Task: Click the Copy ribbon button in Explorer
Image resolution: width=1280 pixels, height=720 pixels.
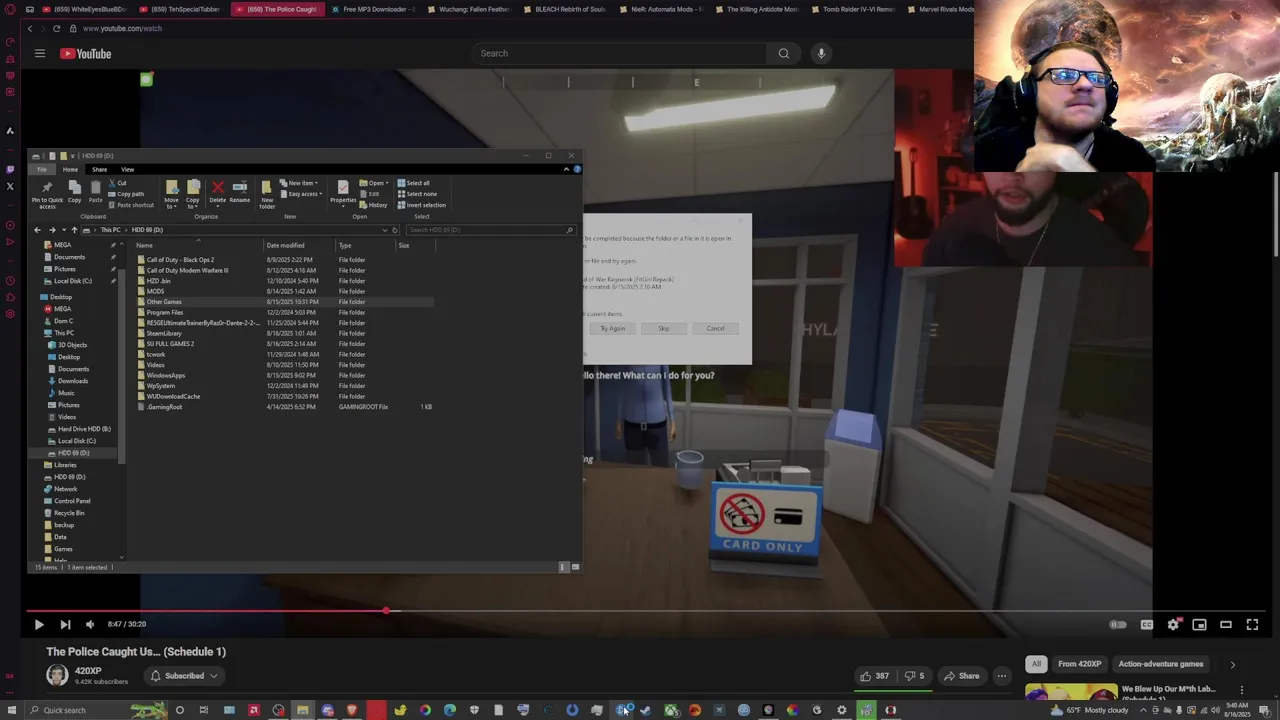Action: click(74, 191)
